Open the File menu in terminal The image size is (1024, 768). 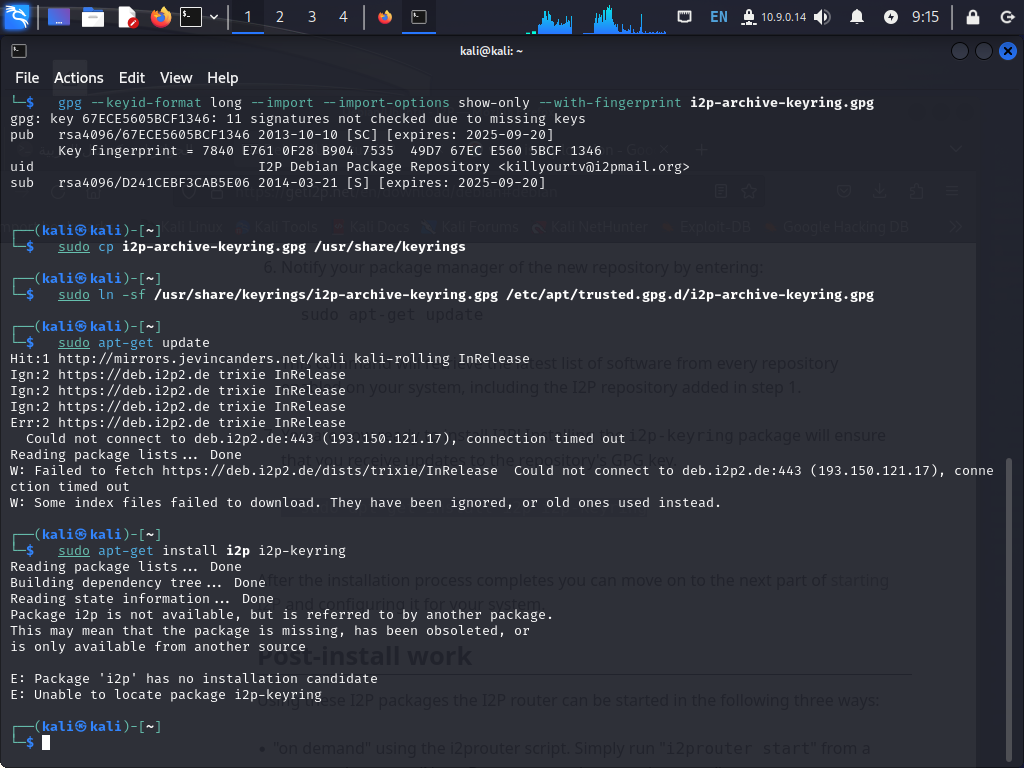pyautogui.click(x=27, y=78)
